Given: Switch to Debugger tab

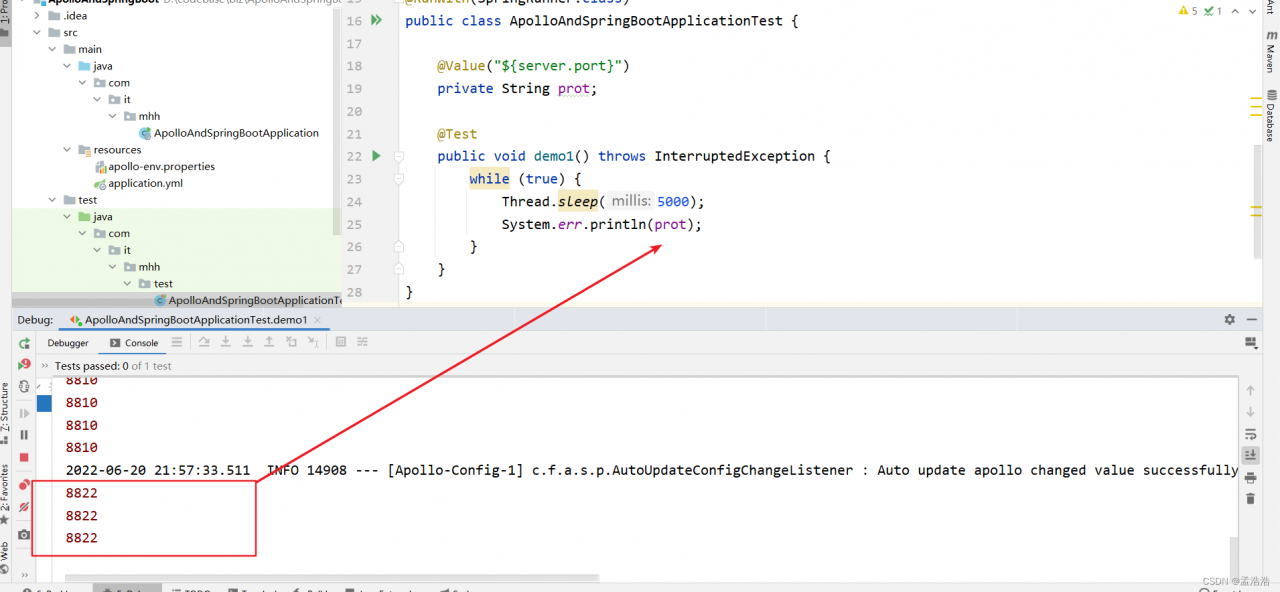Looking at the screenshot, I should [68, 343].
